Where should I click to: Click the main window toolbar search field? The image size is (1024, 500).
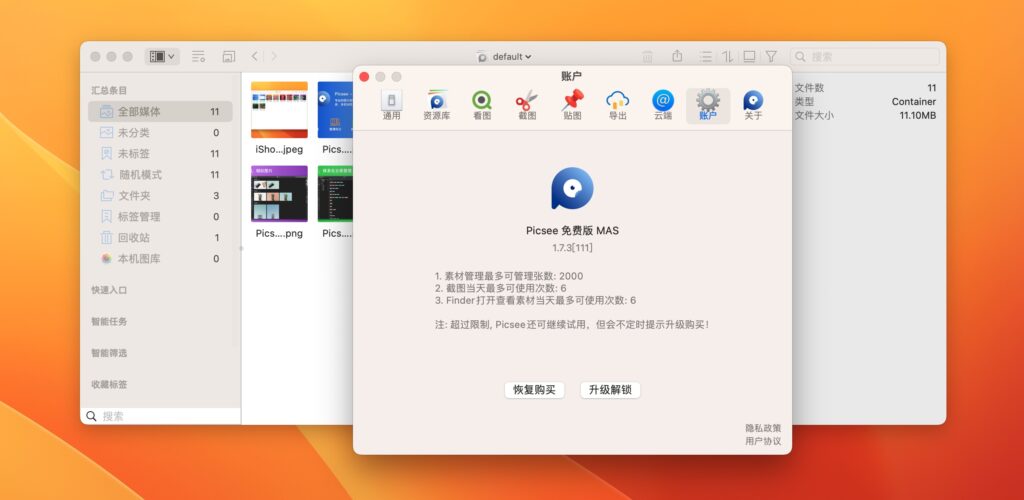click(865, 57)
